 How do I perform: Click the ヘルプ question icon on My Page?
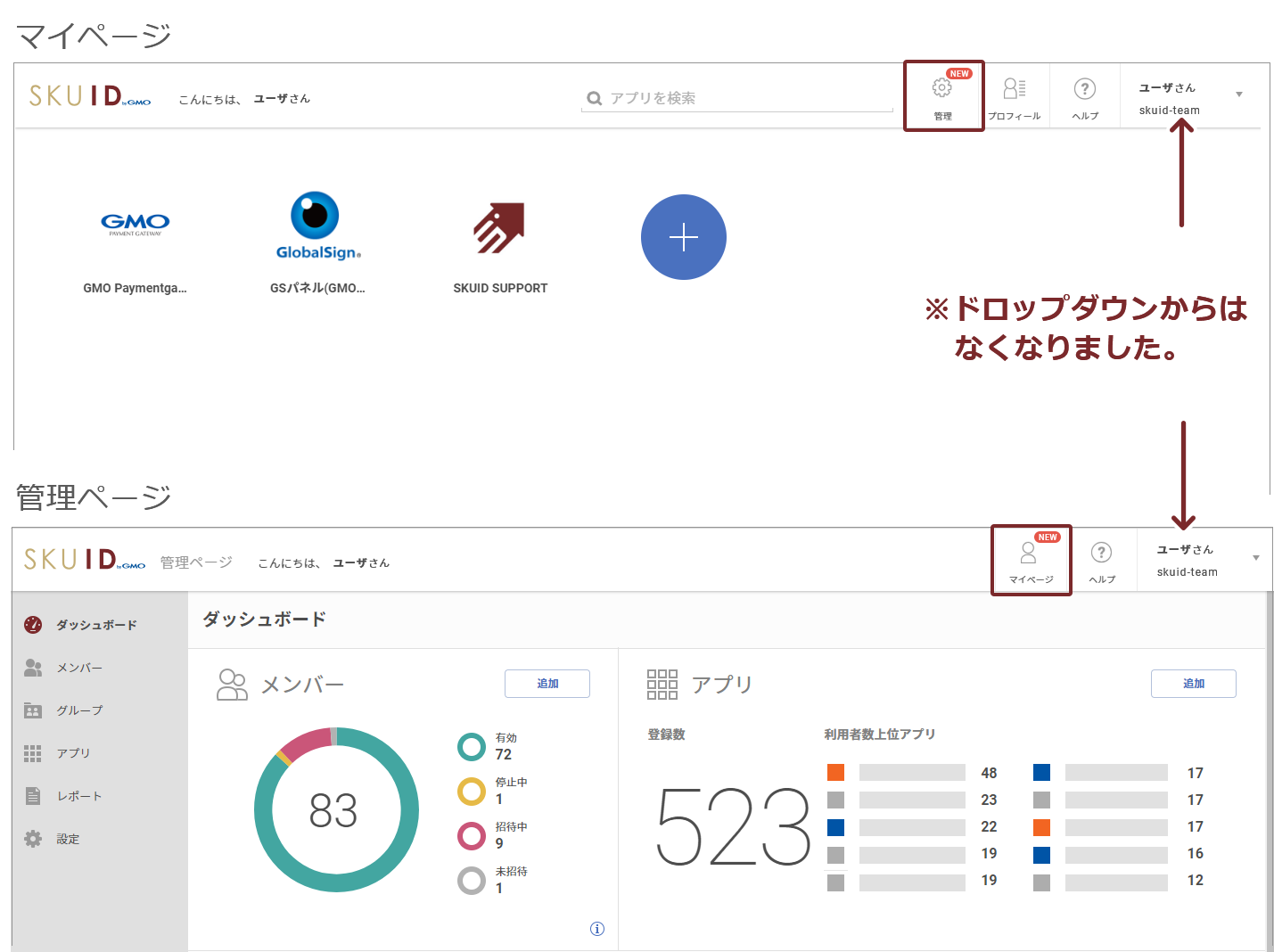[x=1084, y=89]
